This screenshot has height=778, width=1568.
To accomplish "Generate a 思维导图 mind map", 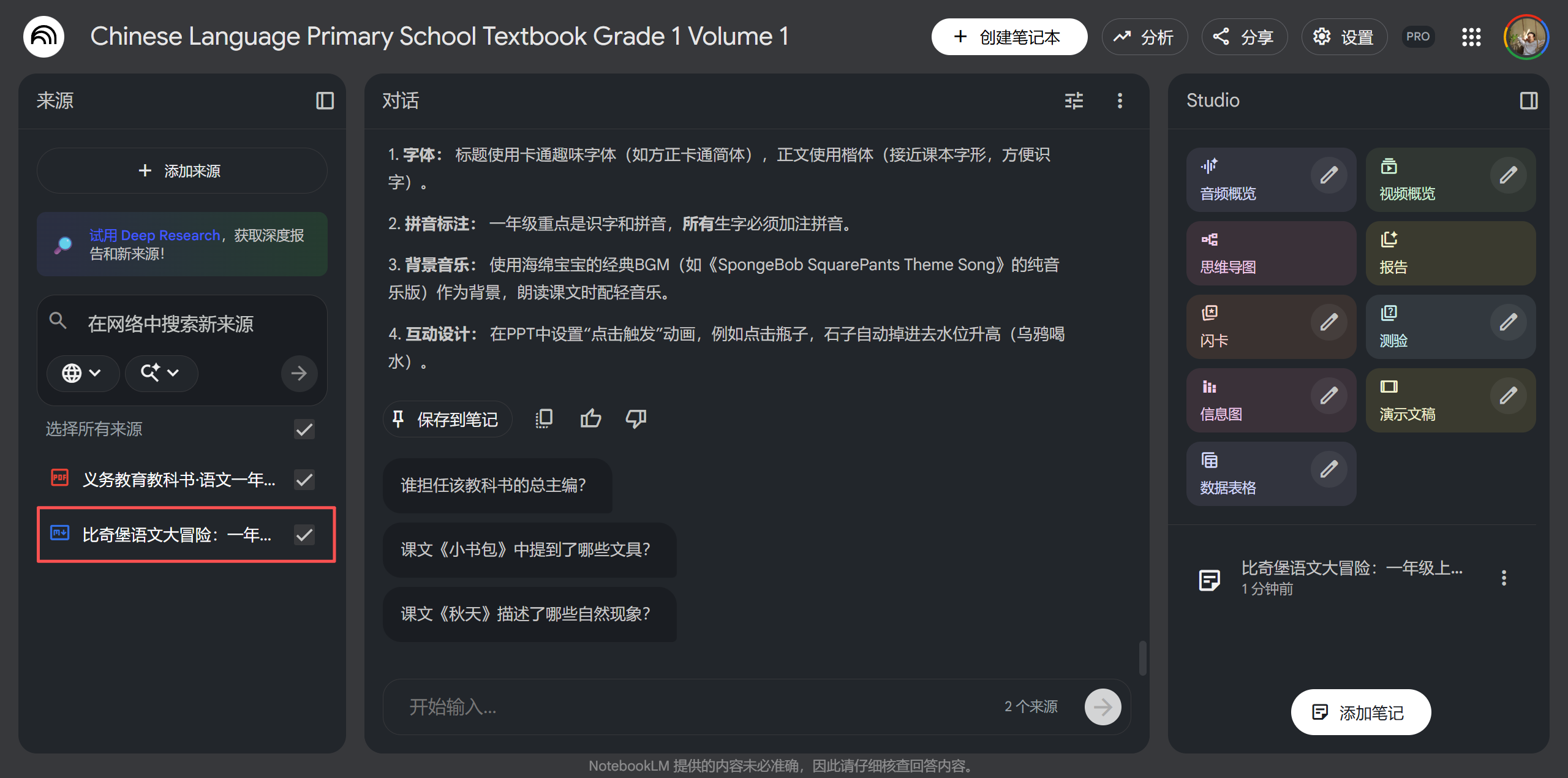I will click(1271, 253).
